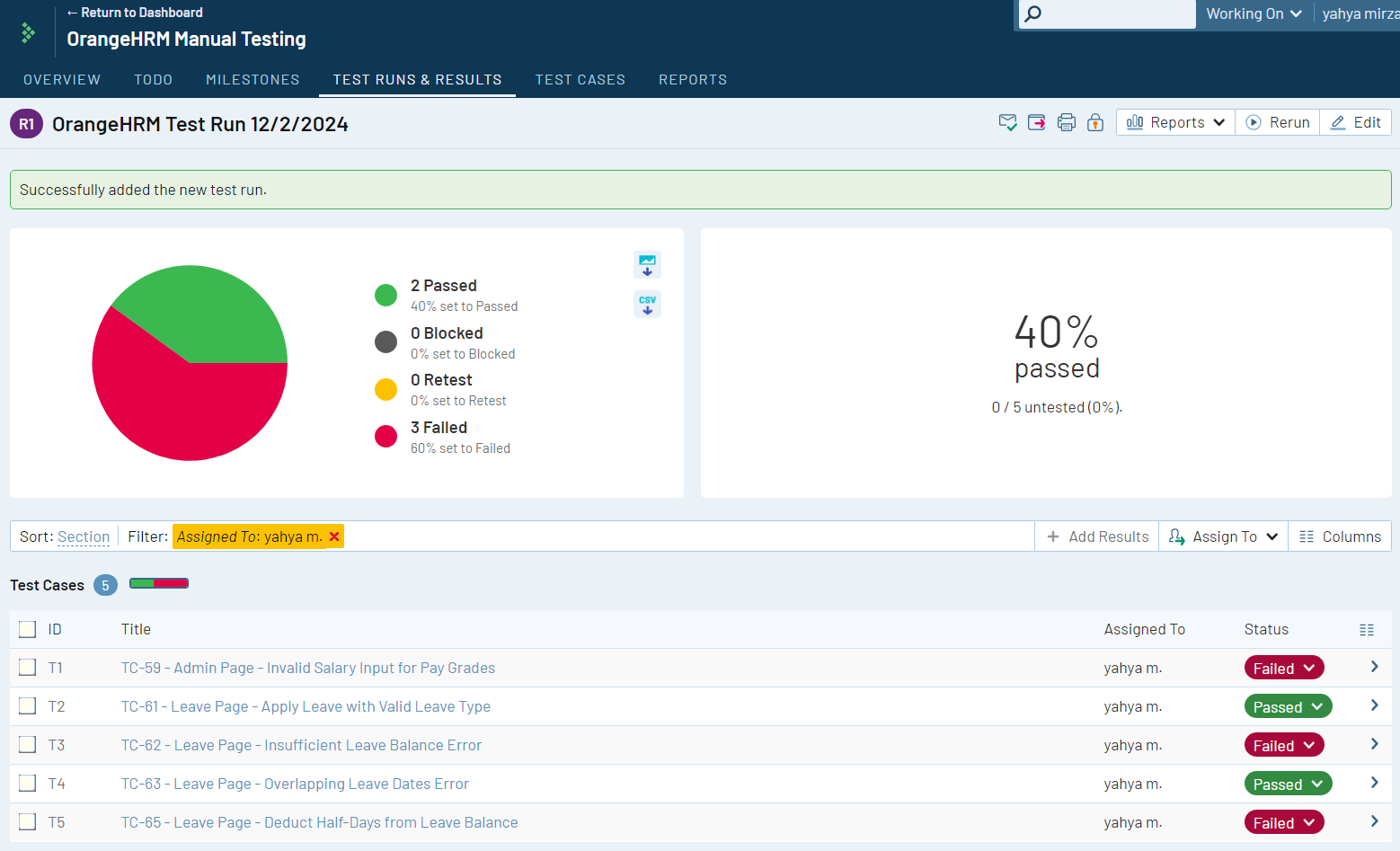Click the column settings icon in table header

pos(1366,630)
